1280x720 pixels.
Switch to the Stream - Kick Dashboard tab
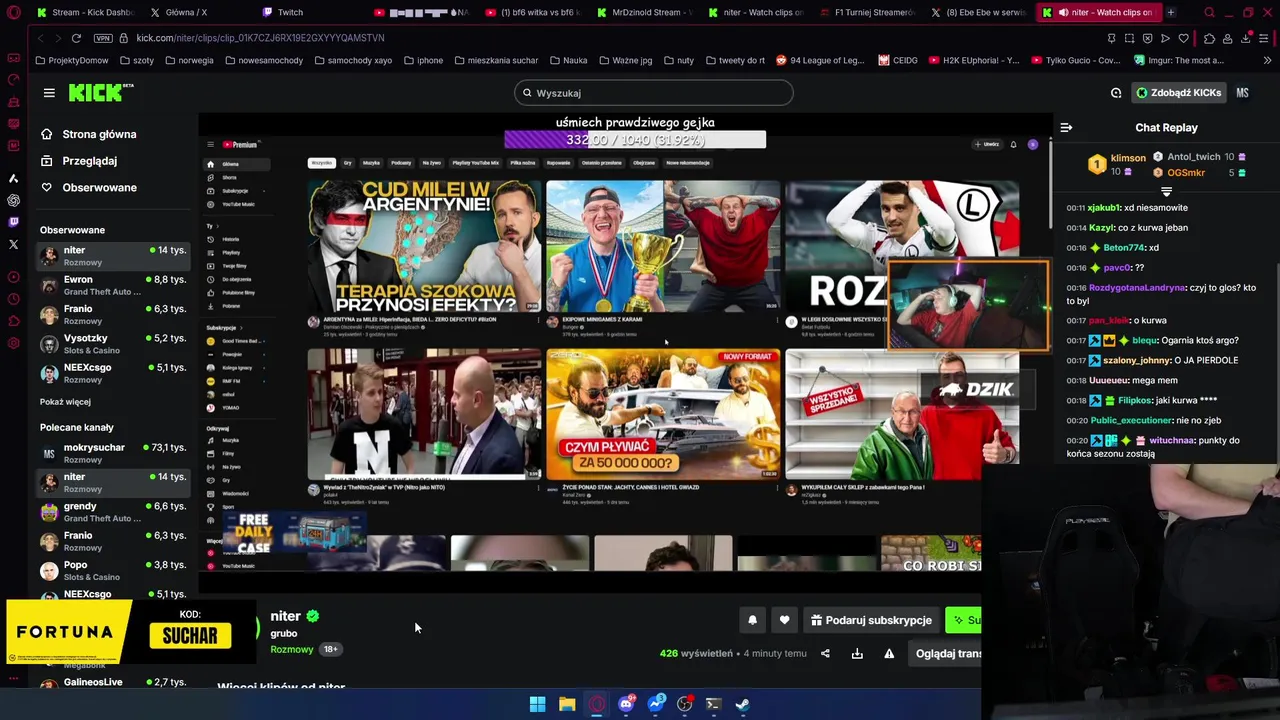85,12
